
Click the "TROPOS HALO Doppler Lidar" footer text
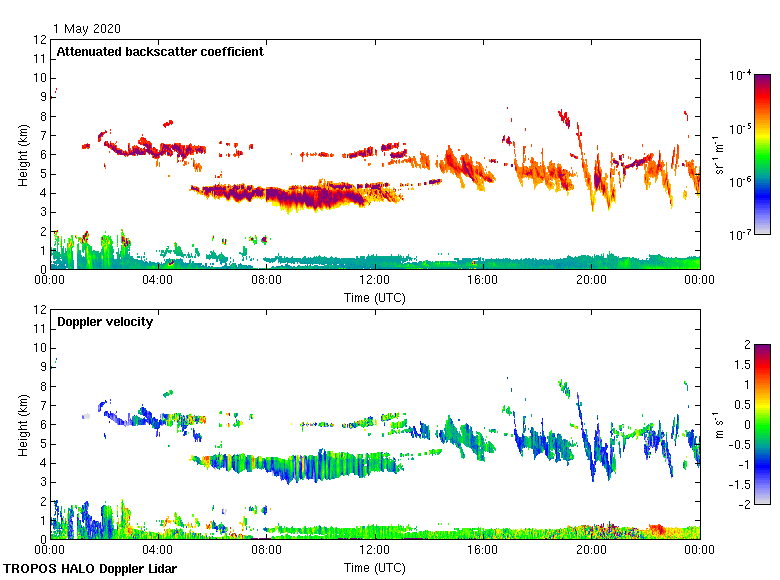point(92,568)
